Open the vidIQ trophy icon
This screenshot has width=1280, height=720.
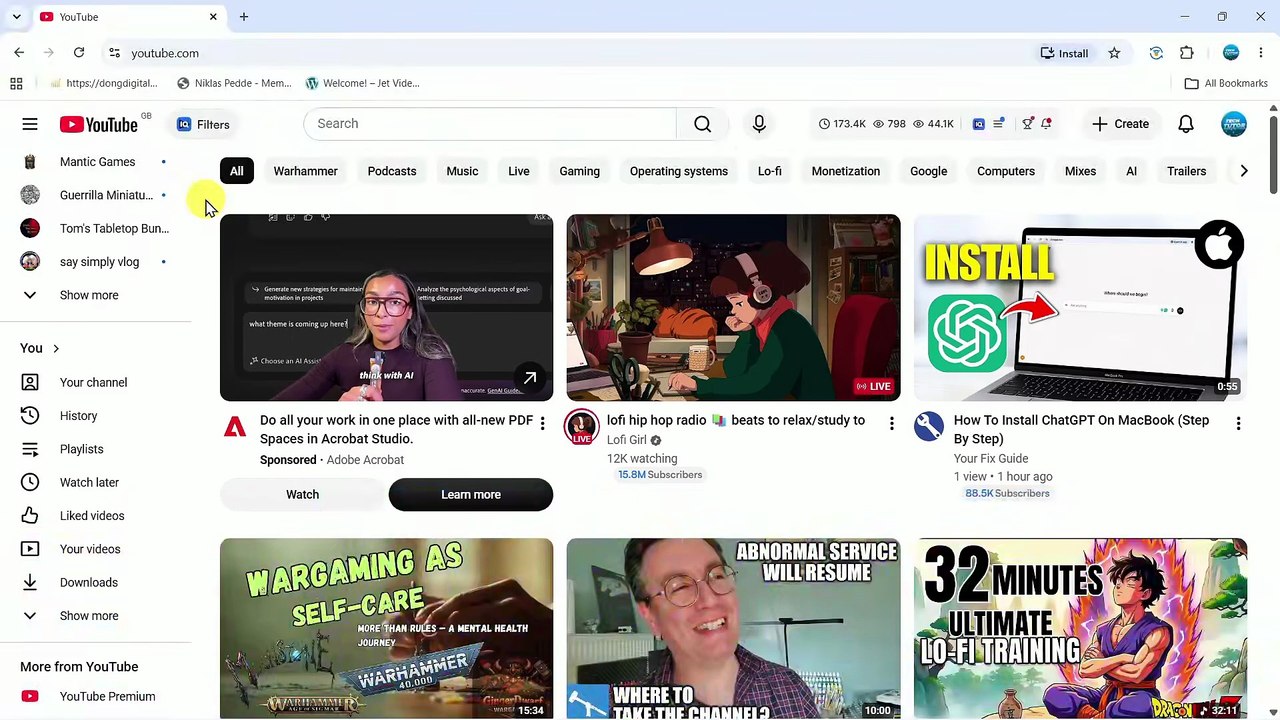point(1027,124)
